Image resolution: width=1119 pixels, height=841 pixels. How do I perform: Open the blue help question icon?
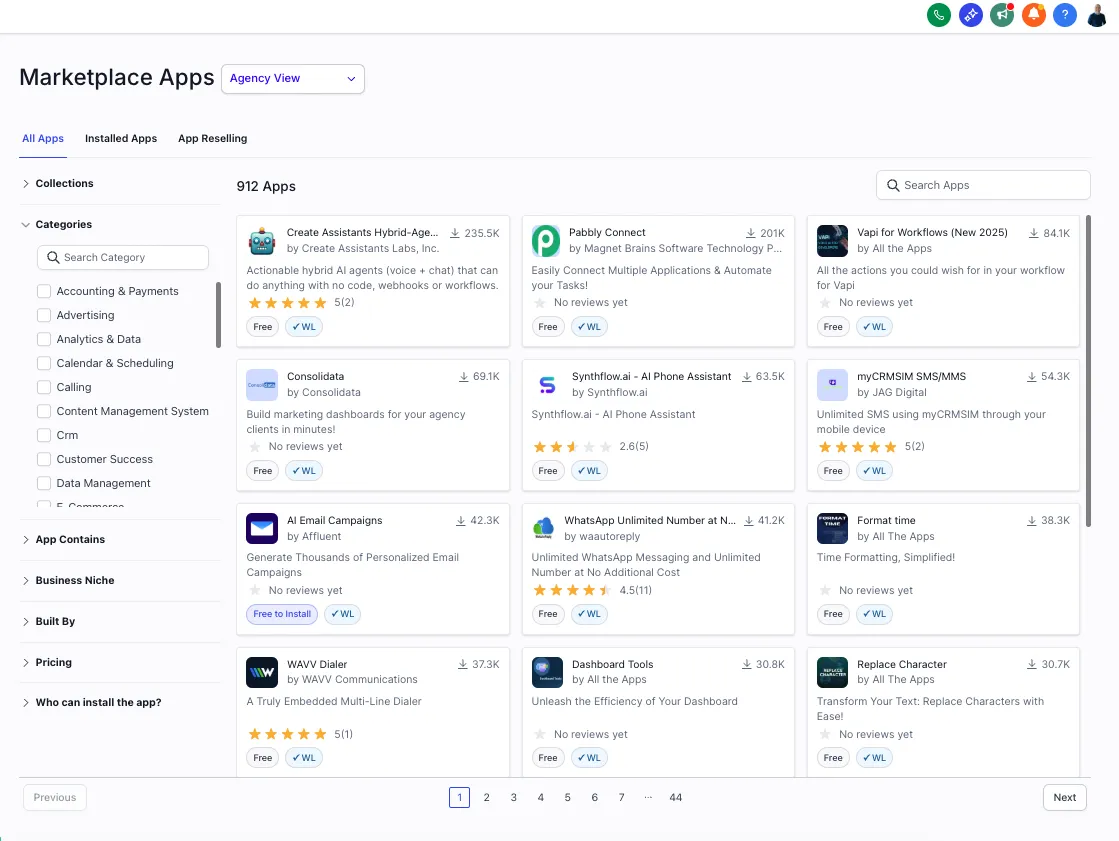click(x=1065, y=14)
